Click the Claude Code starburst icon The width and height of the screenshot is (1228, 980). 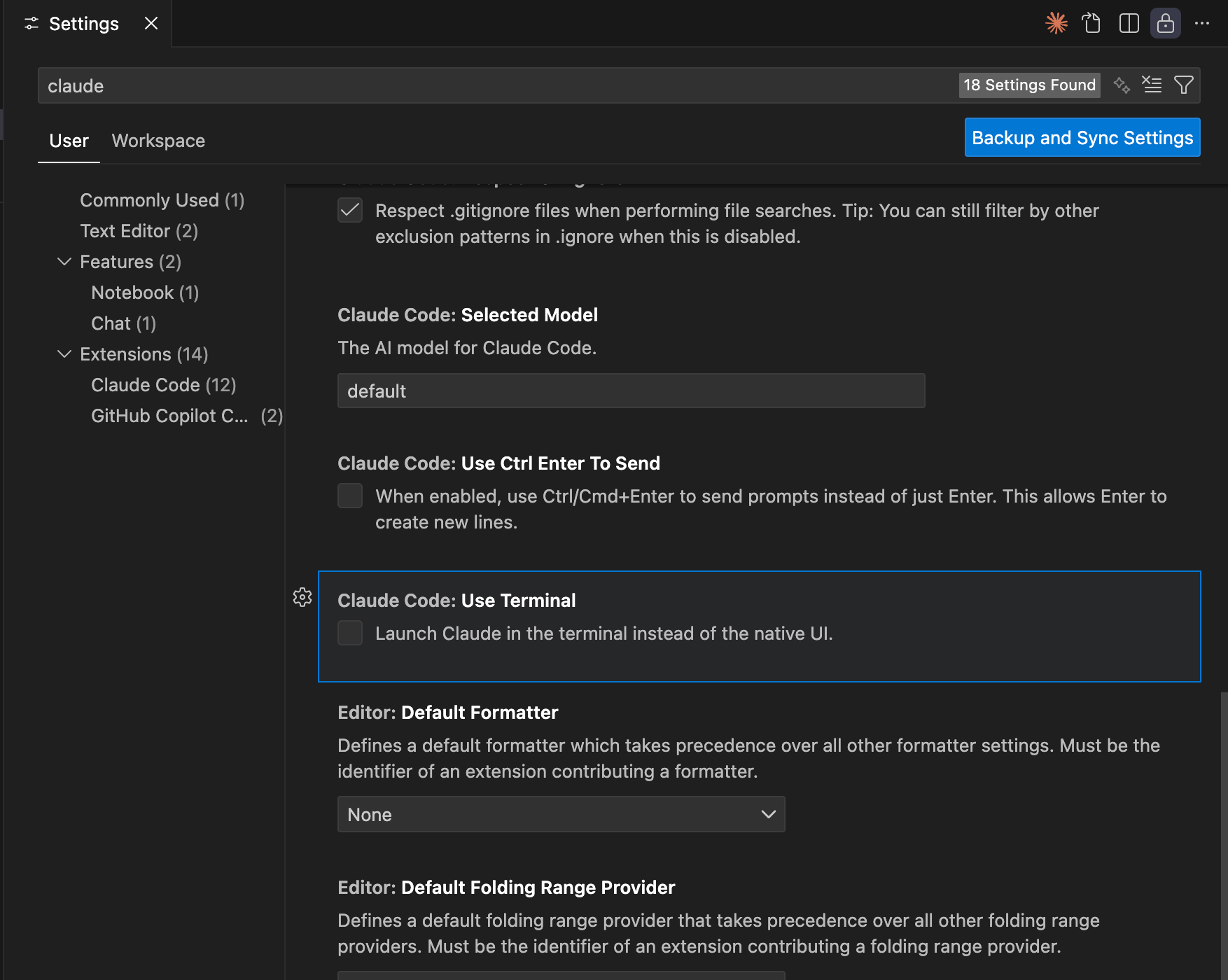tap(1056, 23)
